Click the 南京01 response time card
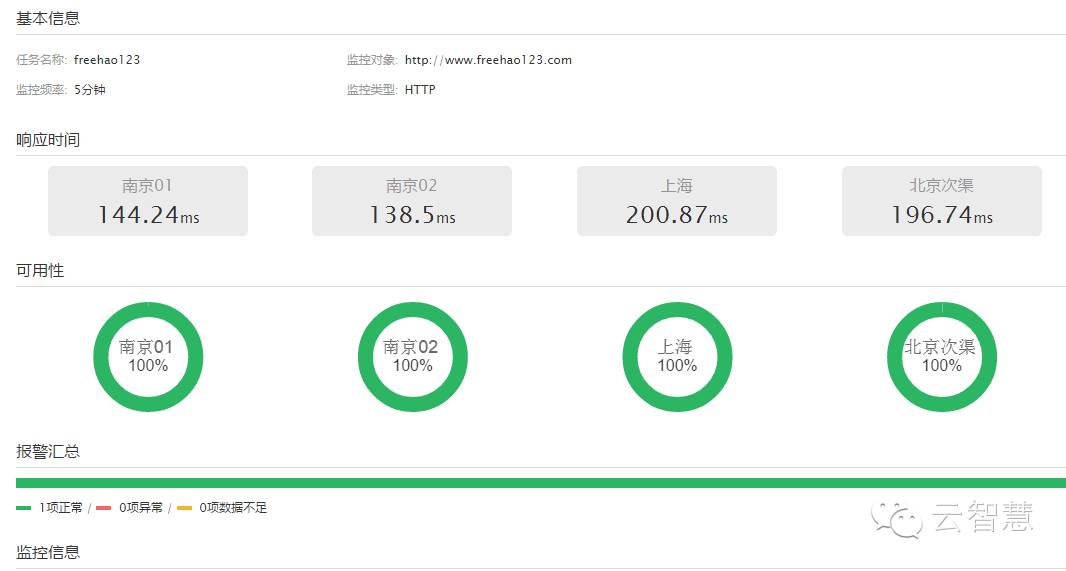The height and width of the screenshot is (571, 1066). 148,201
